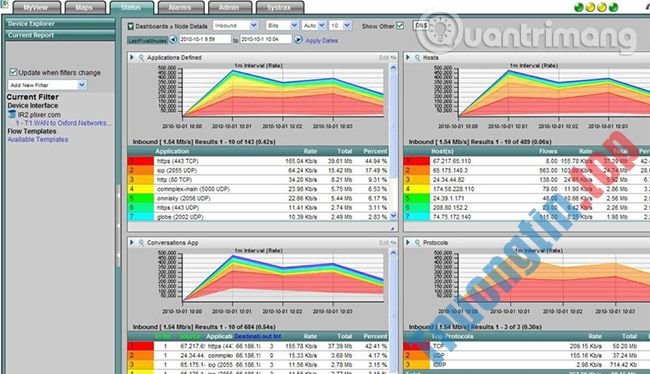Go to the Admin tab
Viewport: 650px width, 374px height.
(x=229, y=7)
